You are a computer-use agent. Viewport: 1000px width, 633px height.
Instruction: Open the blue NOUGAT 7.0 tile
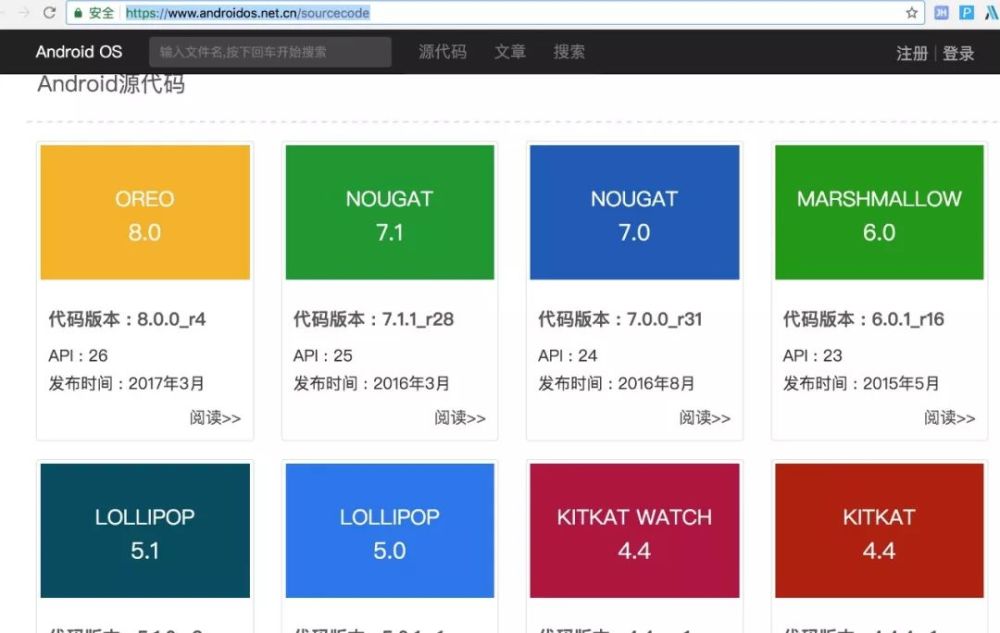[x=635, y=212]
